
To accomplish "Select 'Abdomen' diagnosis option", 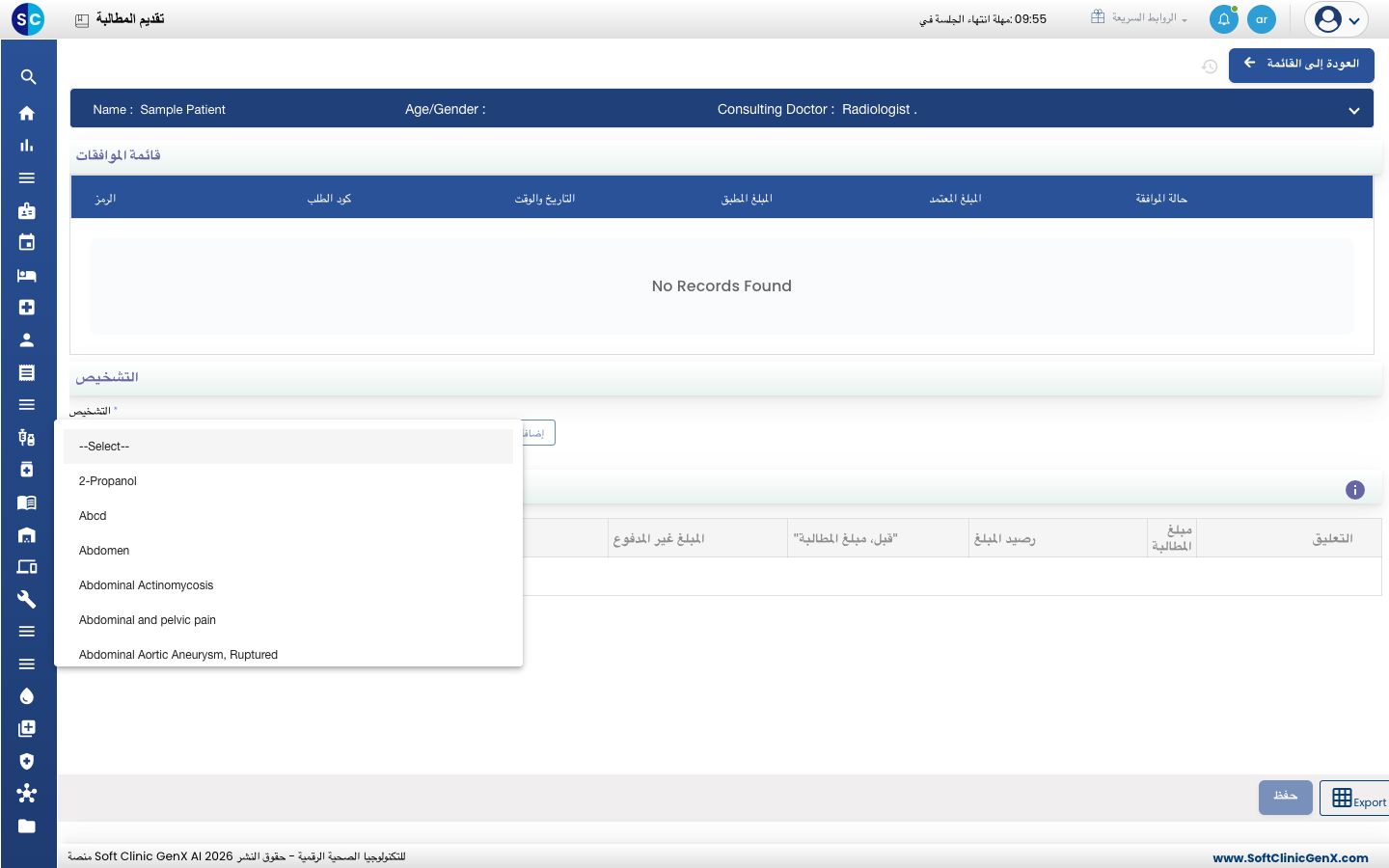I will tap(288, 551).
